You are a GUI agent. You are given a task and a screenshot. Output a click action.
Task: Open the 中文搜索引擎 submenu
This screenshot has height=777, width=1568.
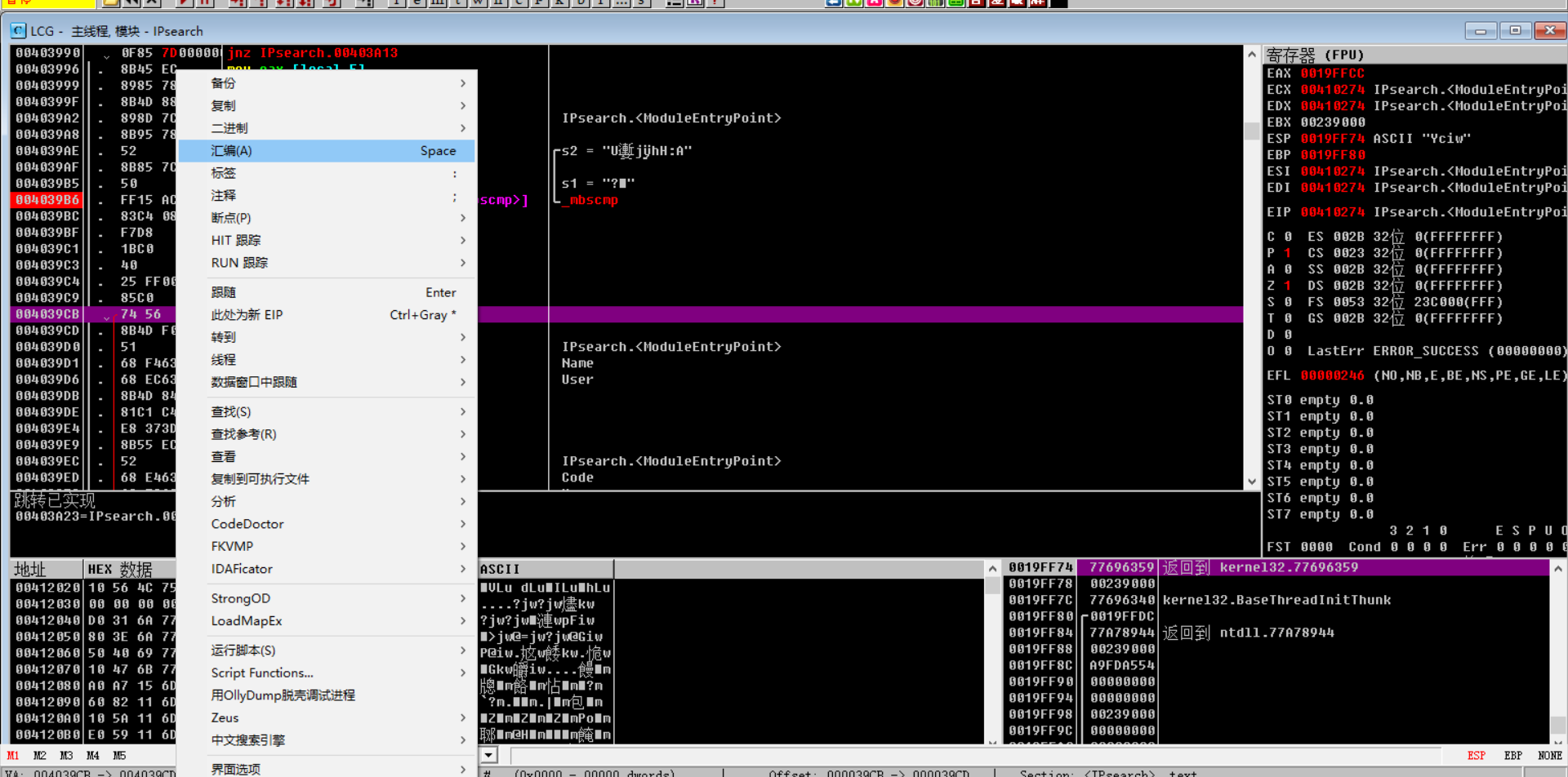pyautogui.click(x=327, y=740)
